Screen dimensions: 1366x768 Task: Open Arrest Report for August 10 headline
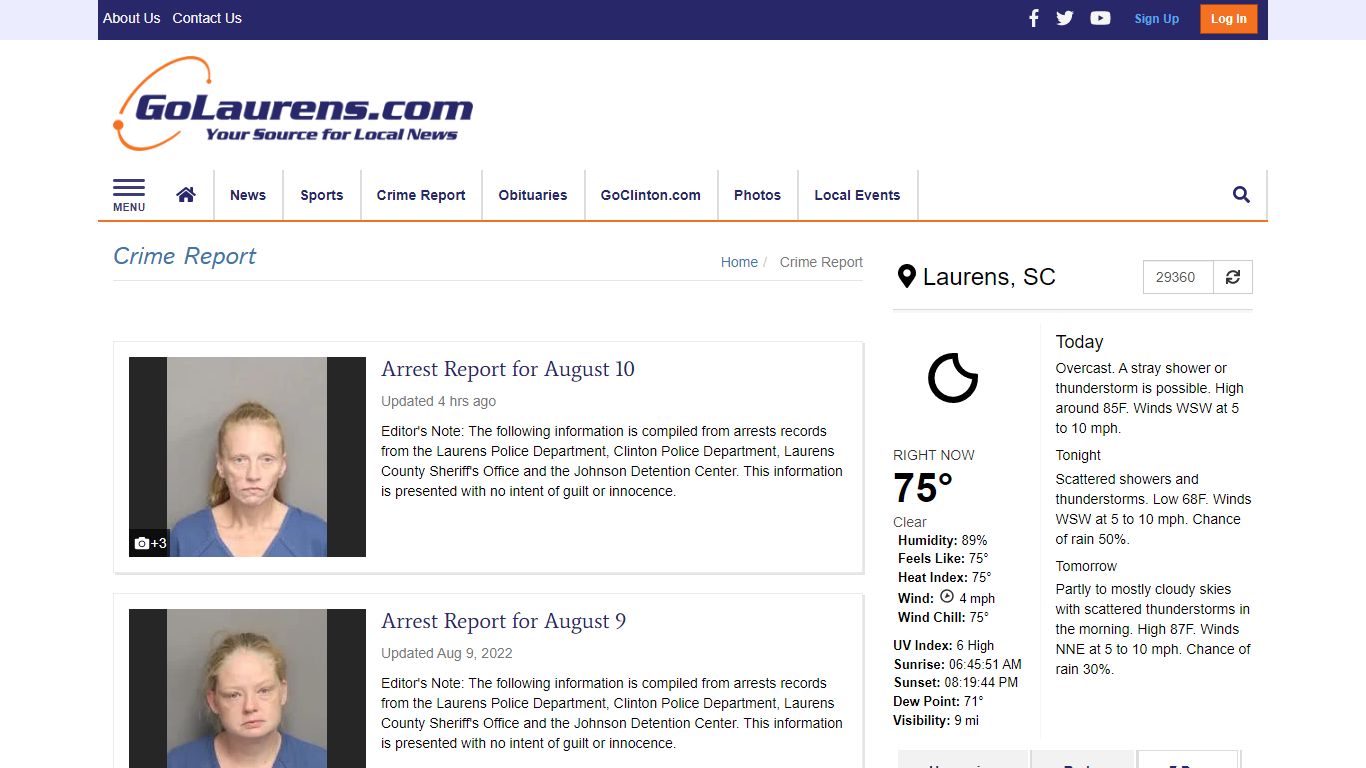coord(508,369)
